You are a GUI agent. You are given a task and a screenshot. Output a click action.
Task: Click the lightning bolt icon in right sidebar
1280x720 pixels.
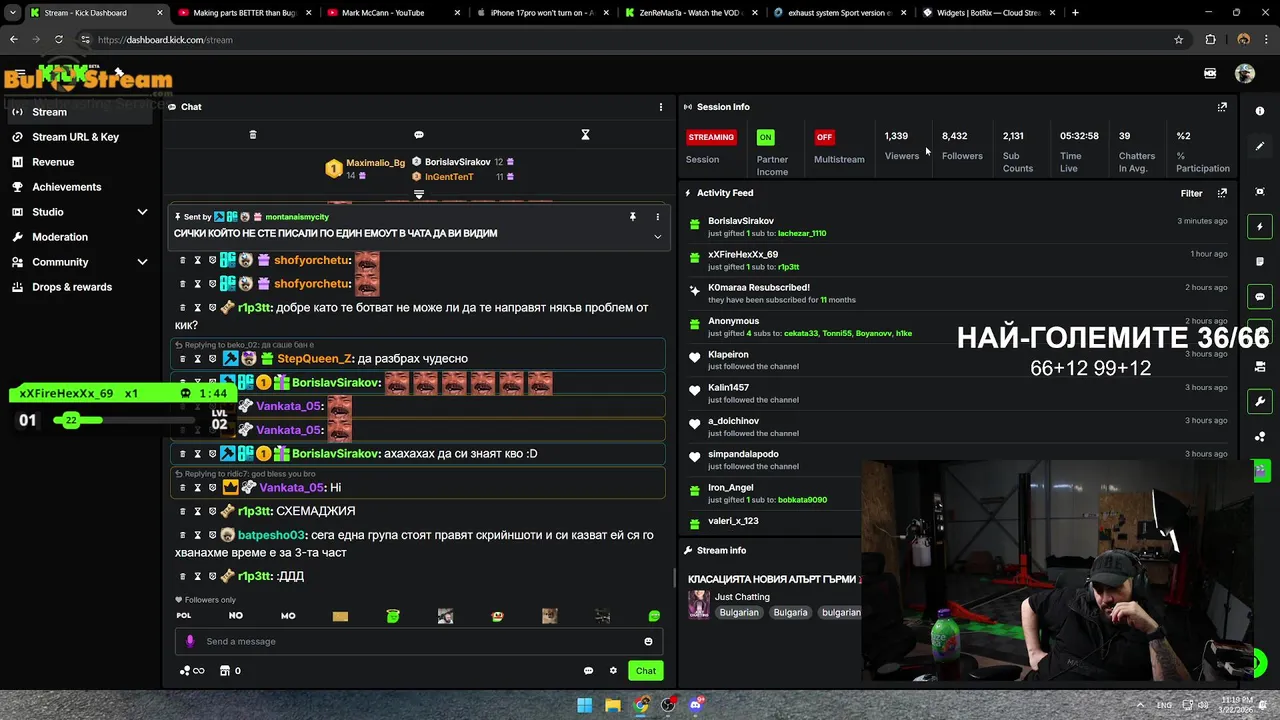point(1260,227)
